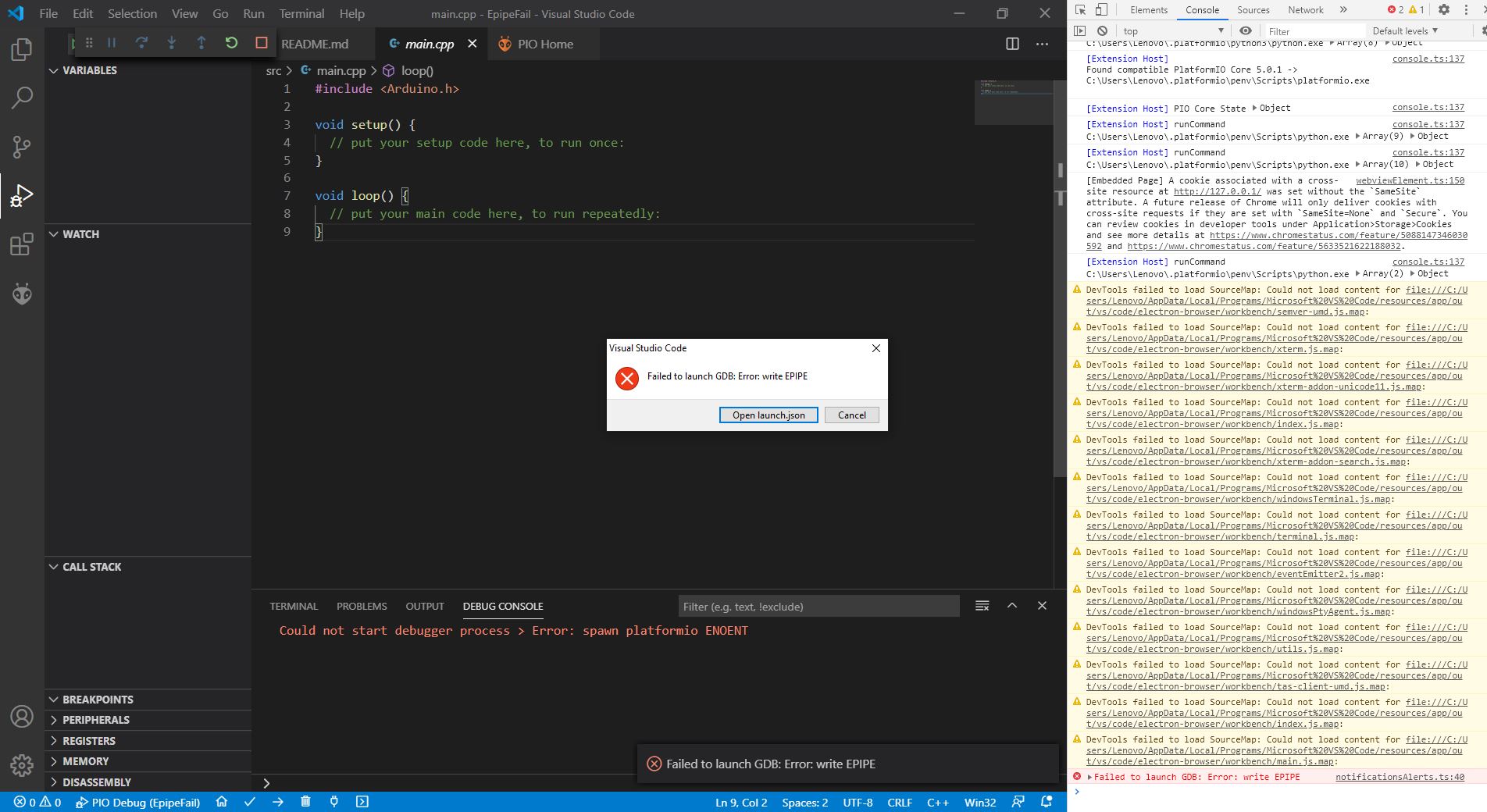1487x812 pixels.
Task: Open the Default levels dropdown
Action: pos(1405,31)
